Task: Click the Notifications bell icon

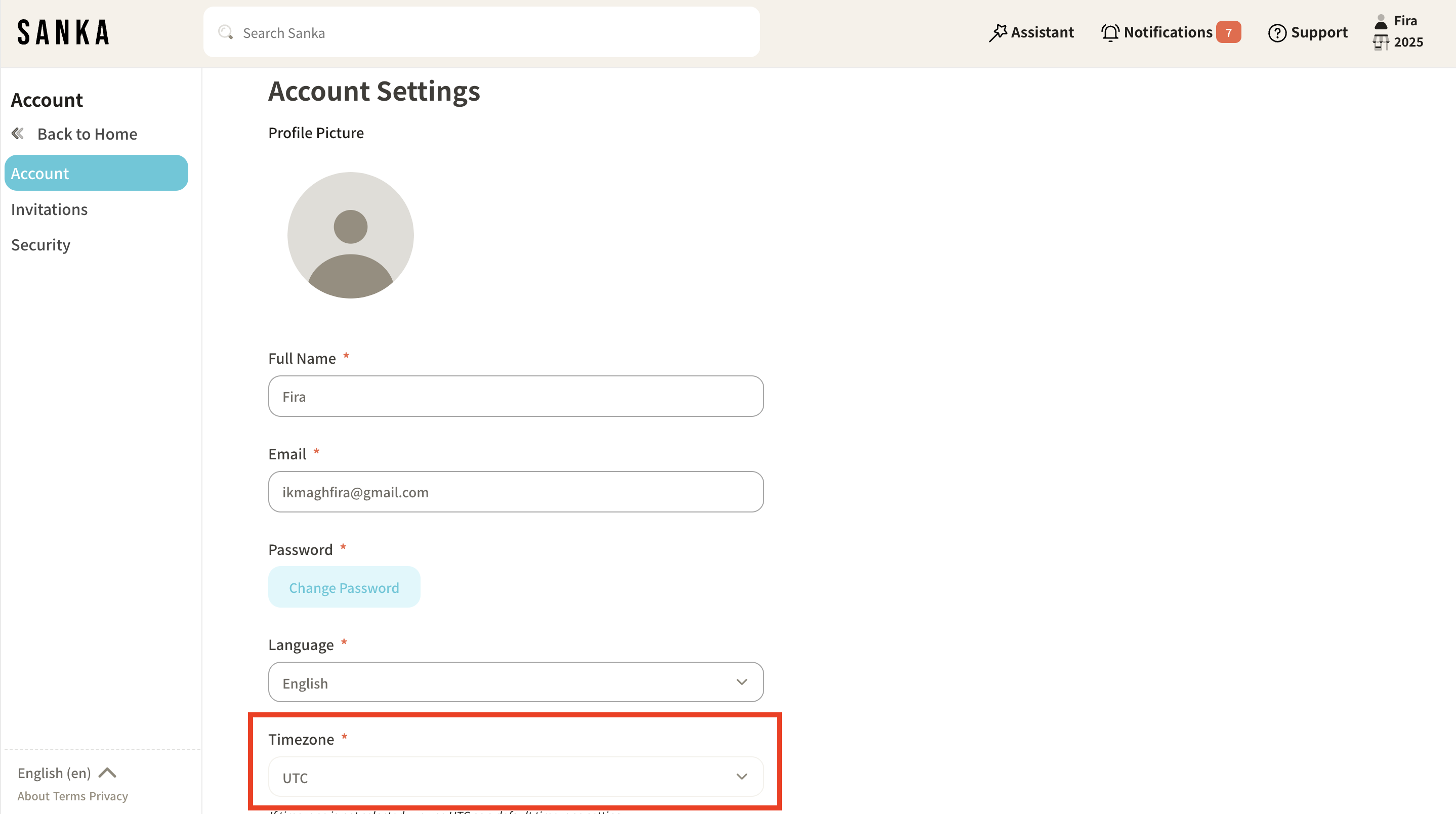Action: coord(1110,33)
